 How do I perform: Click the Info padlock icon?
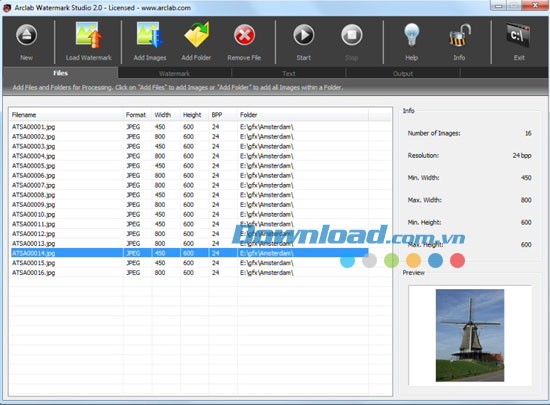(x=460, y=35)
